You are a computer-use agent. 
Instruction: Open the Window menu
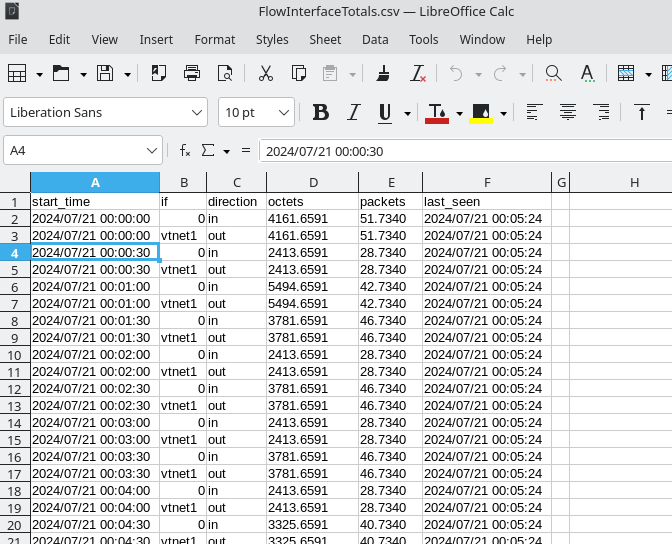[x=482, y=39]
